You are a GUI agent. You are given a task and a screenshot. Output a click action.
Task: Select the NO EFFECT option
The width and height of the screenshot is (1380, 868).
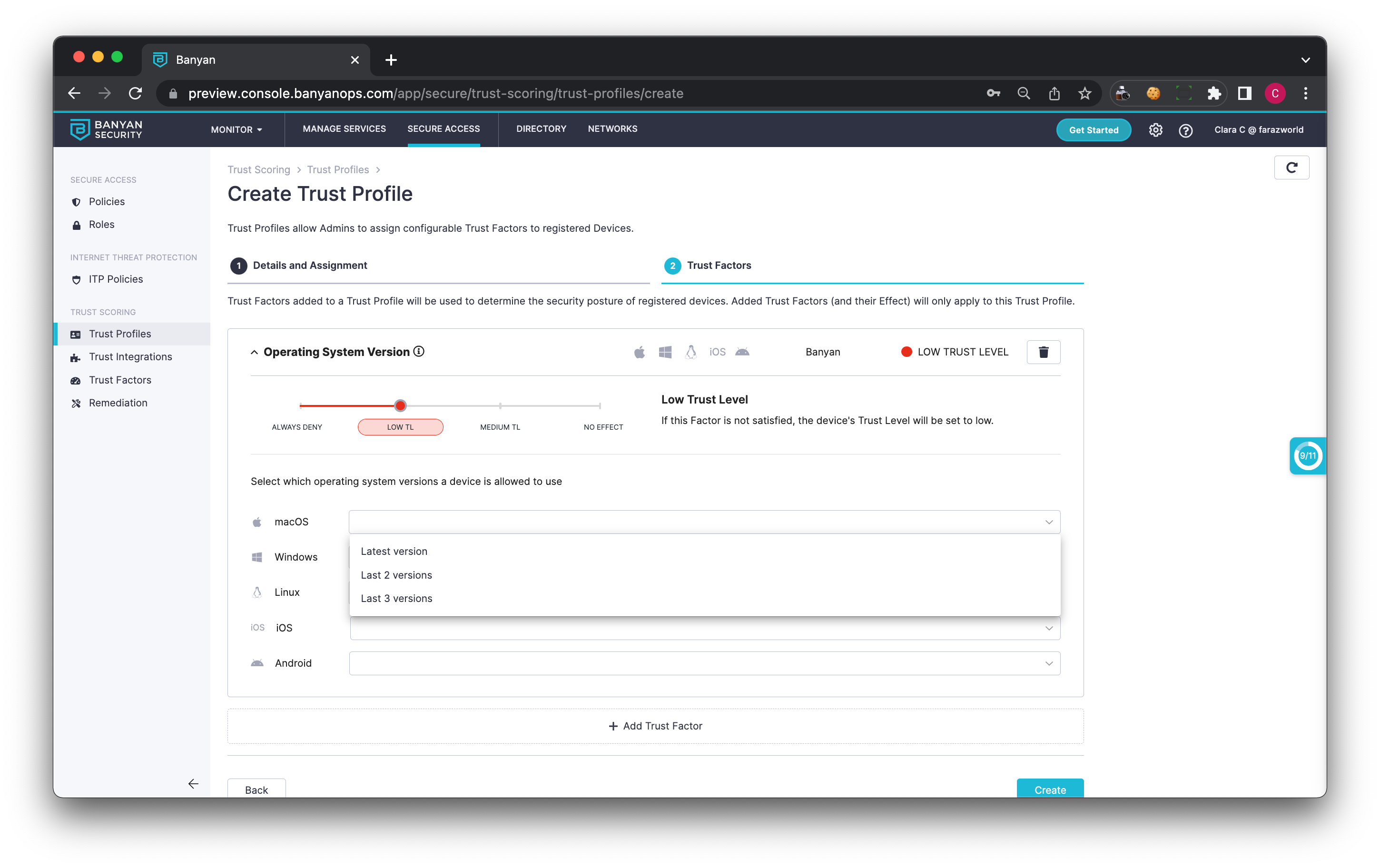click(603, 427)
